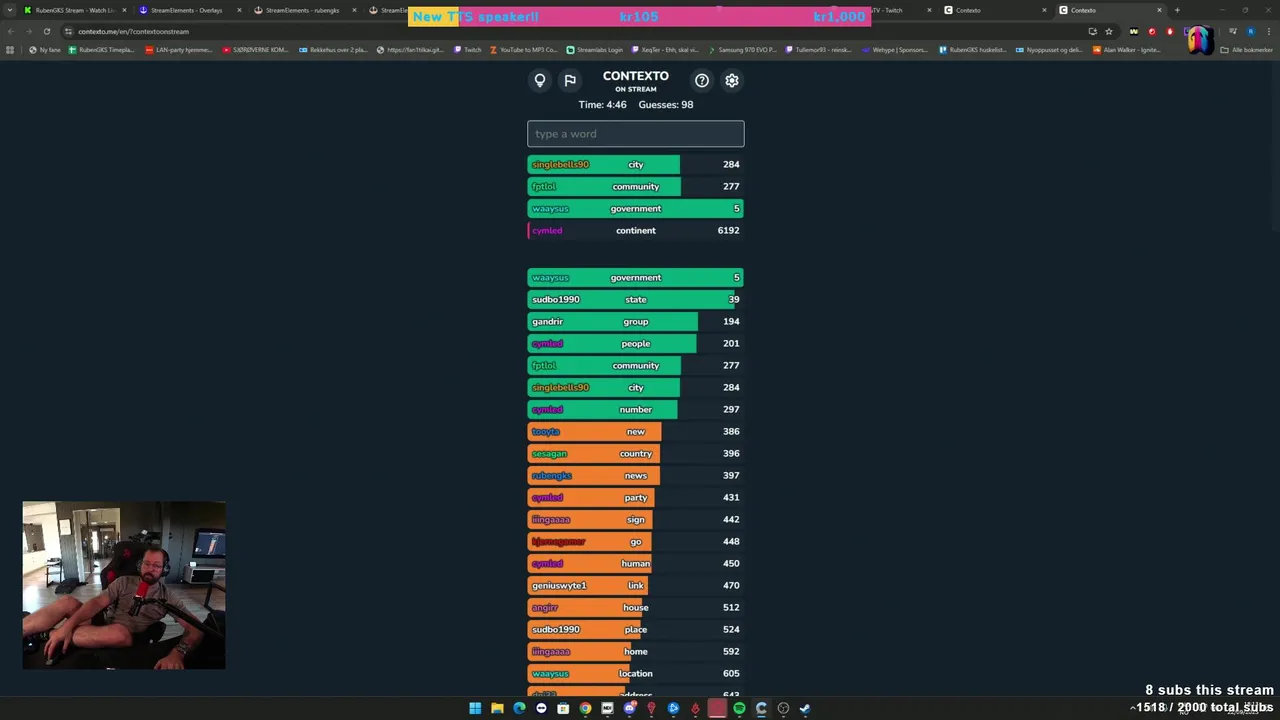Click the 'new' guess row
Viewport: 1280px width, 720px height.
click(x=636, y=431)
